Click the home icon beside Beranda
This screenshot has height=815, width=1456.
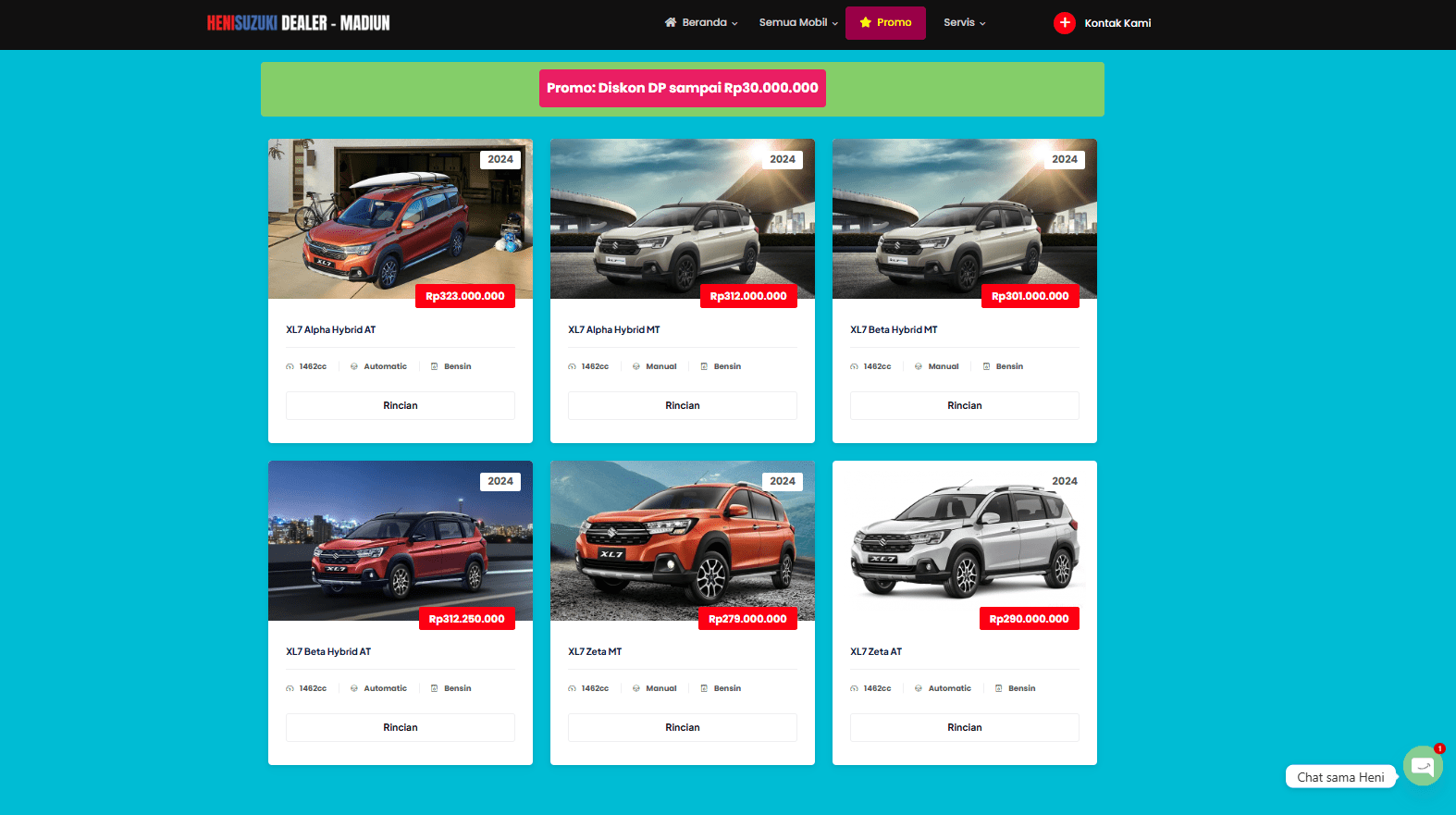(x=671, y=22)
